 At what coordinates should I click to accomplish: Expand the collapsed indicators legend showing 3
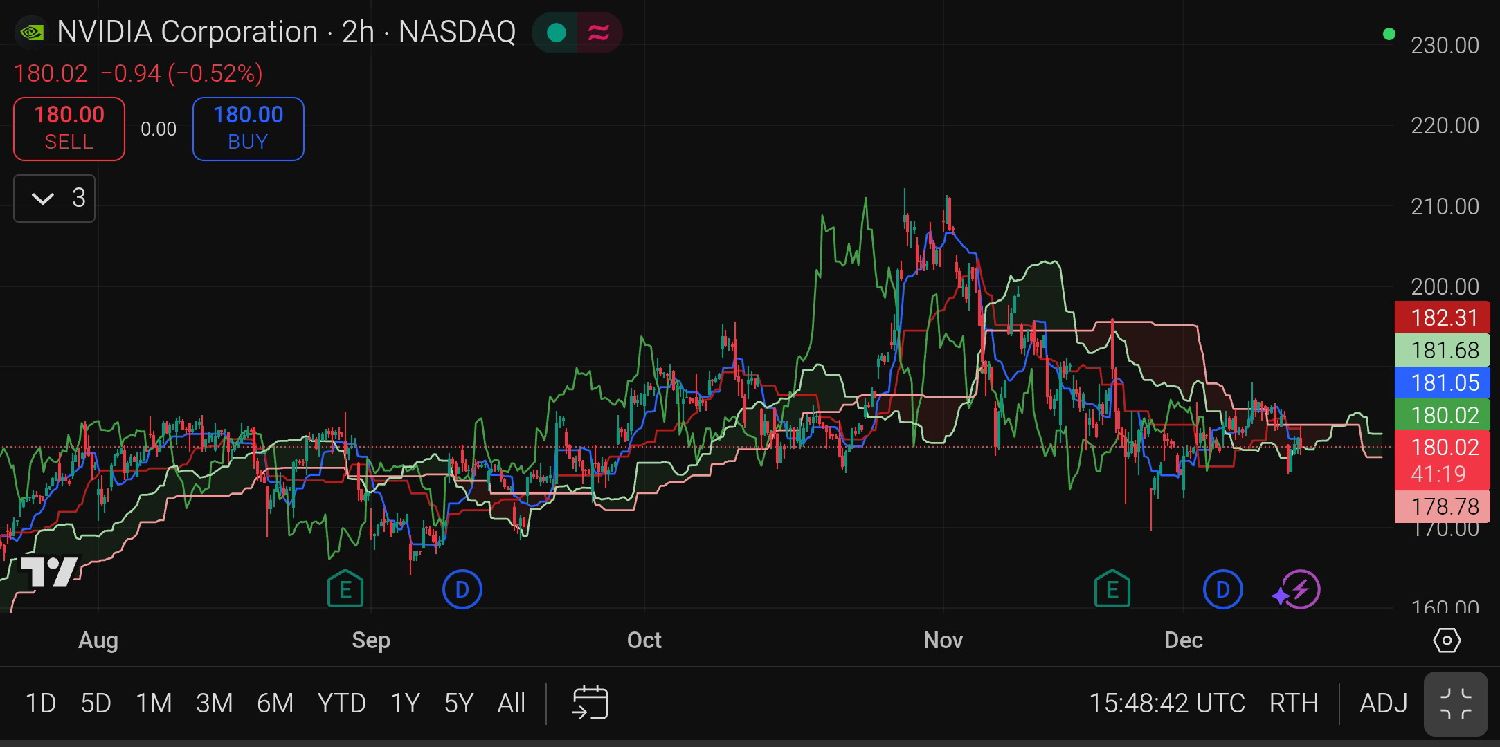pos(55,199)
